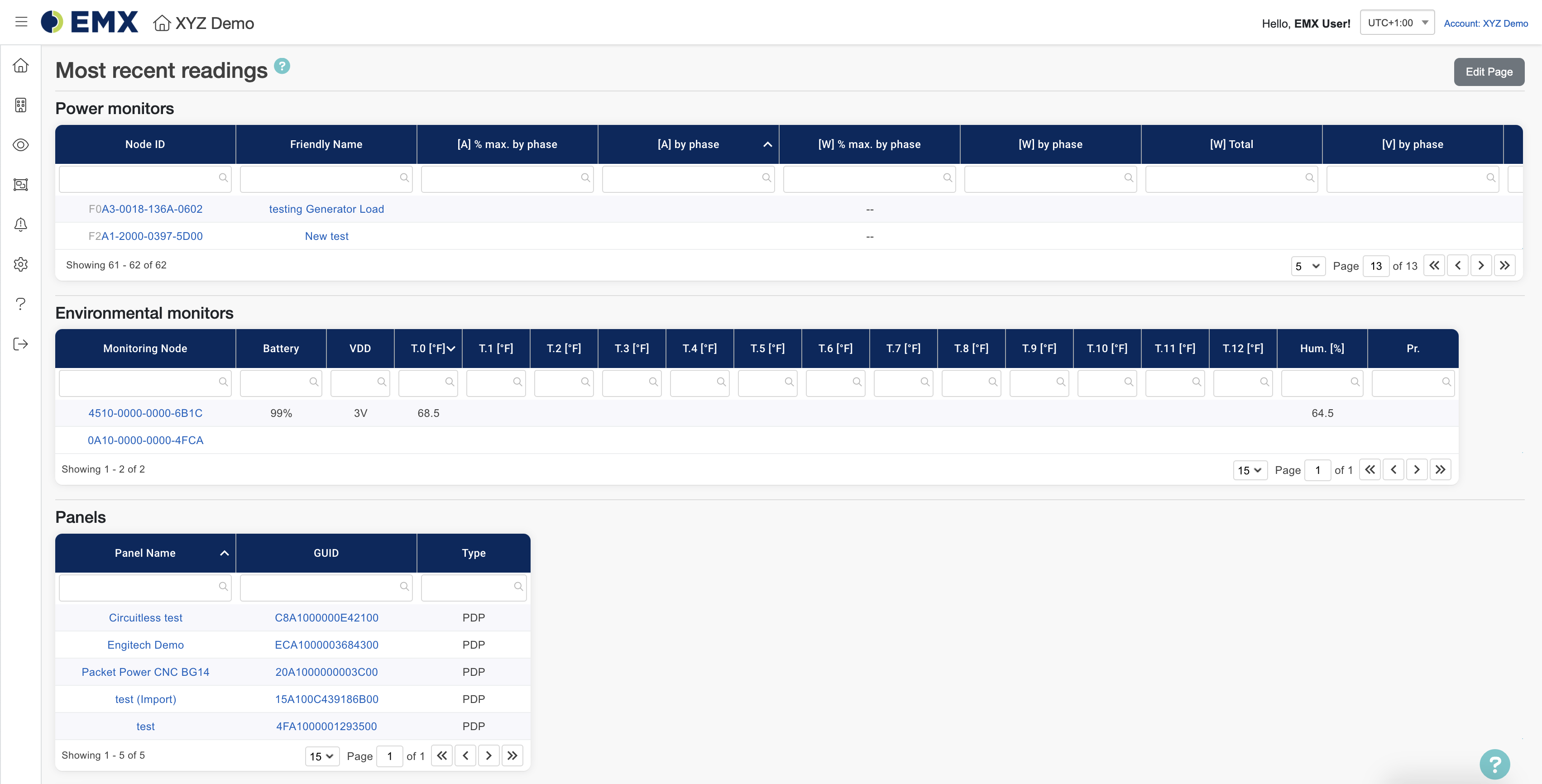Click the eye/monitor icon in sidebar

(x=22, y=145)
